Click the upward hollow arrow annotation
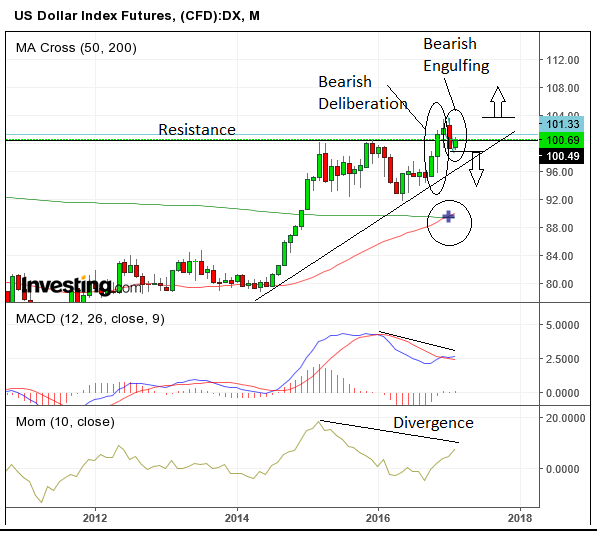 498,100
